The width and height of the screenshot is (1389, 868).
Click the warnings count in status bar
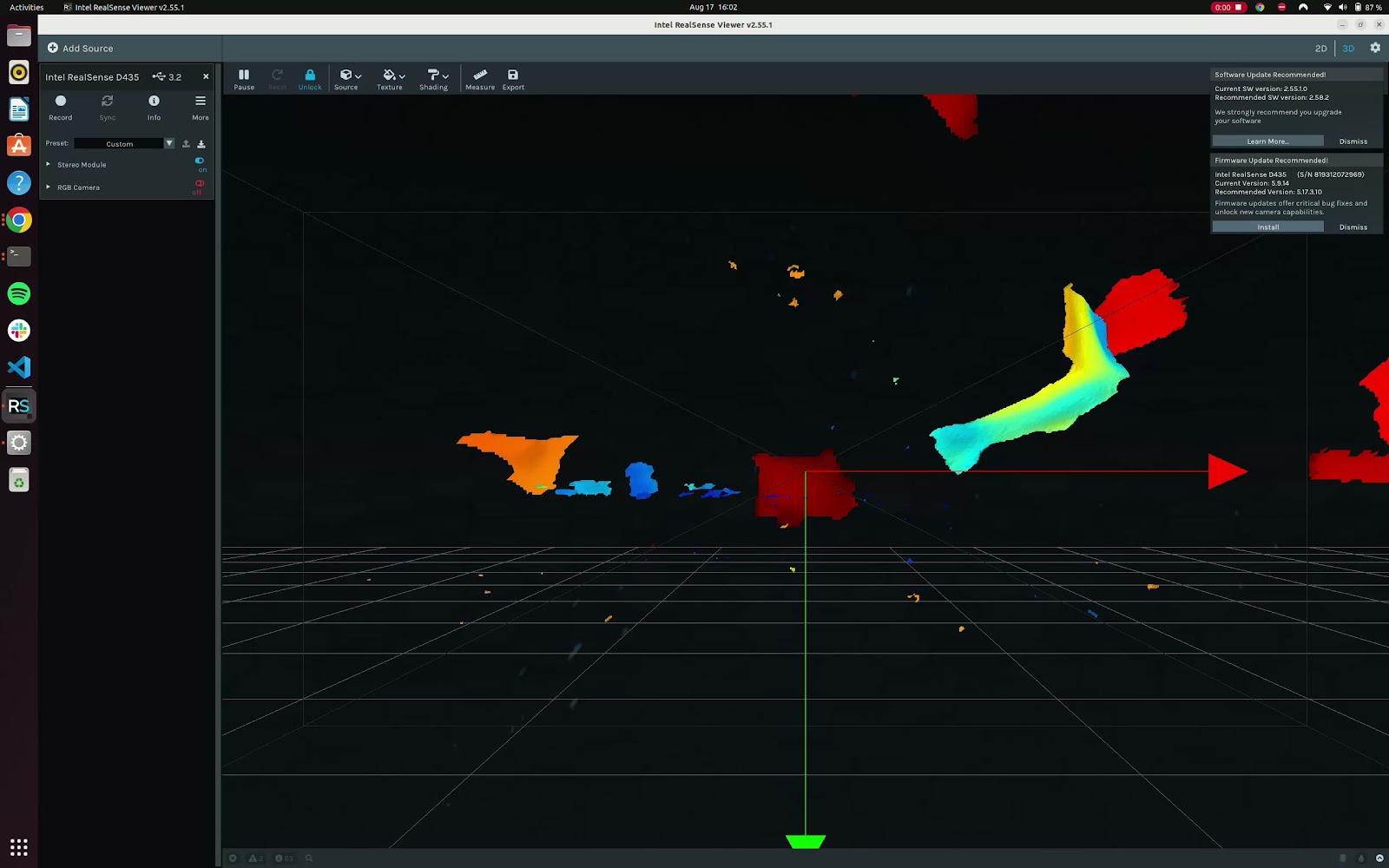tap(256, 858)
